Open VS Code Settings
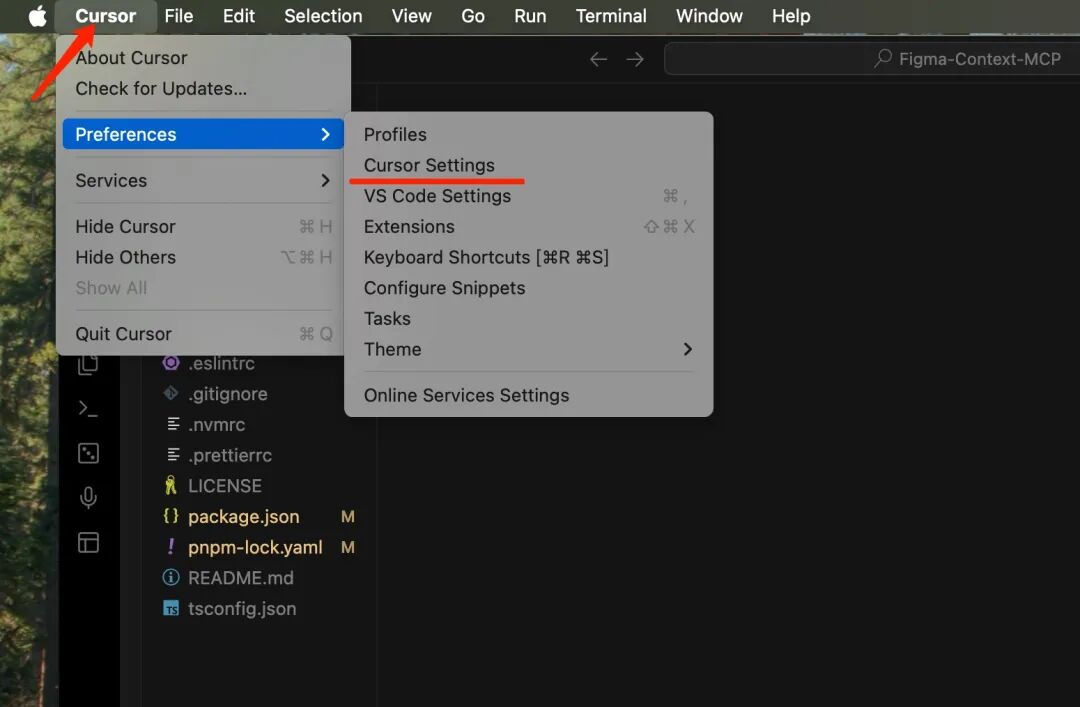Viewport: 1080px width, 707px height. click(x=528, y=196)
